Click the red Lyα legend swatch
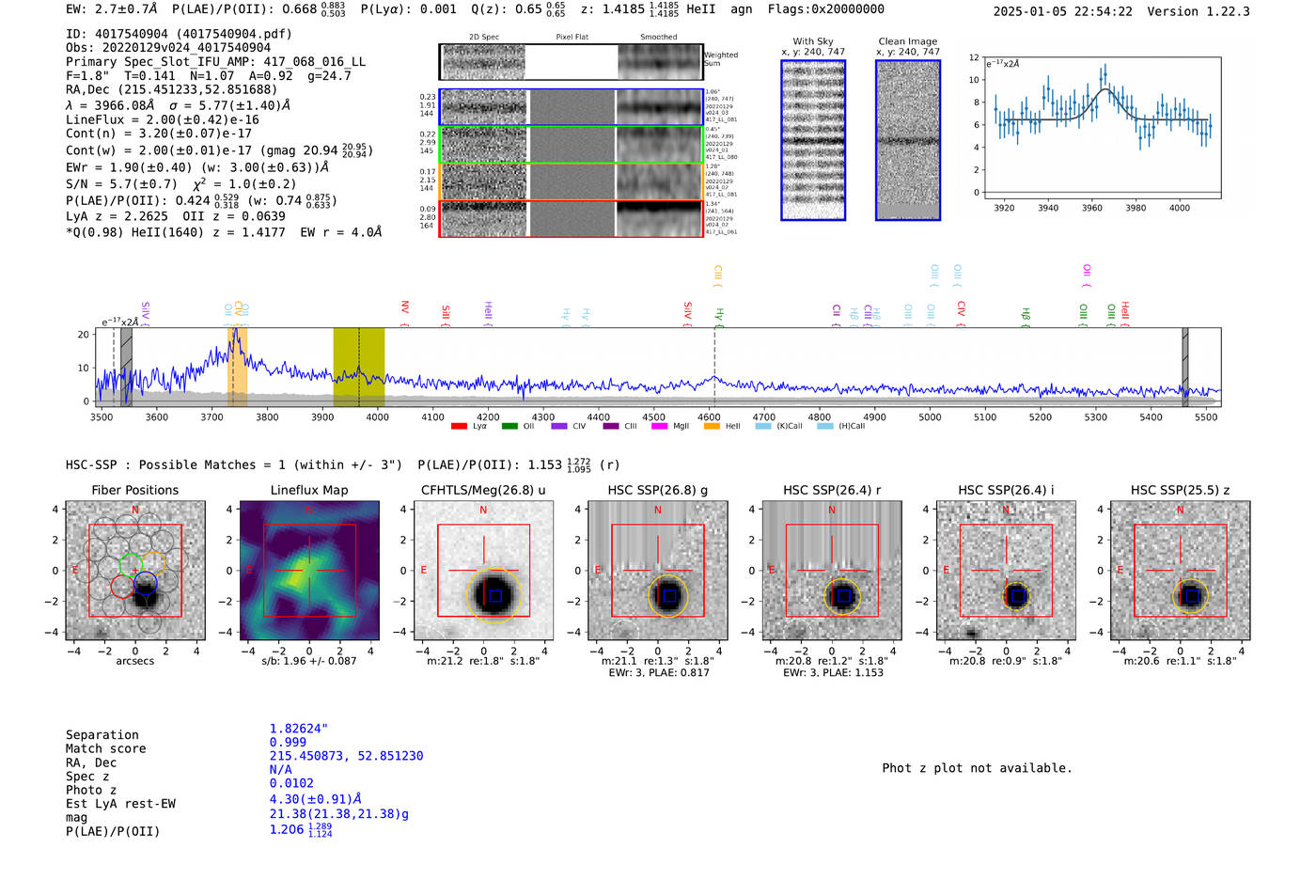The width and height of the screenshot is (1316, 896). click(459, 427)
